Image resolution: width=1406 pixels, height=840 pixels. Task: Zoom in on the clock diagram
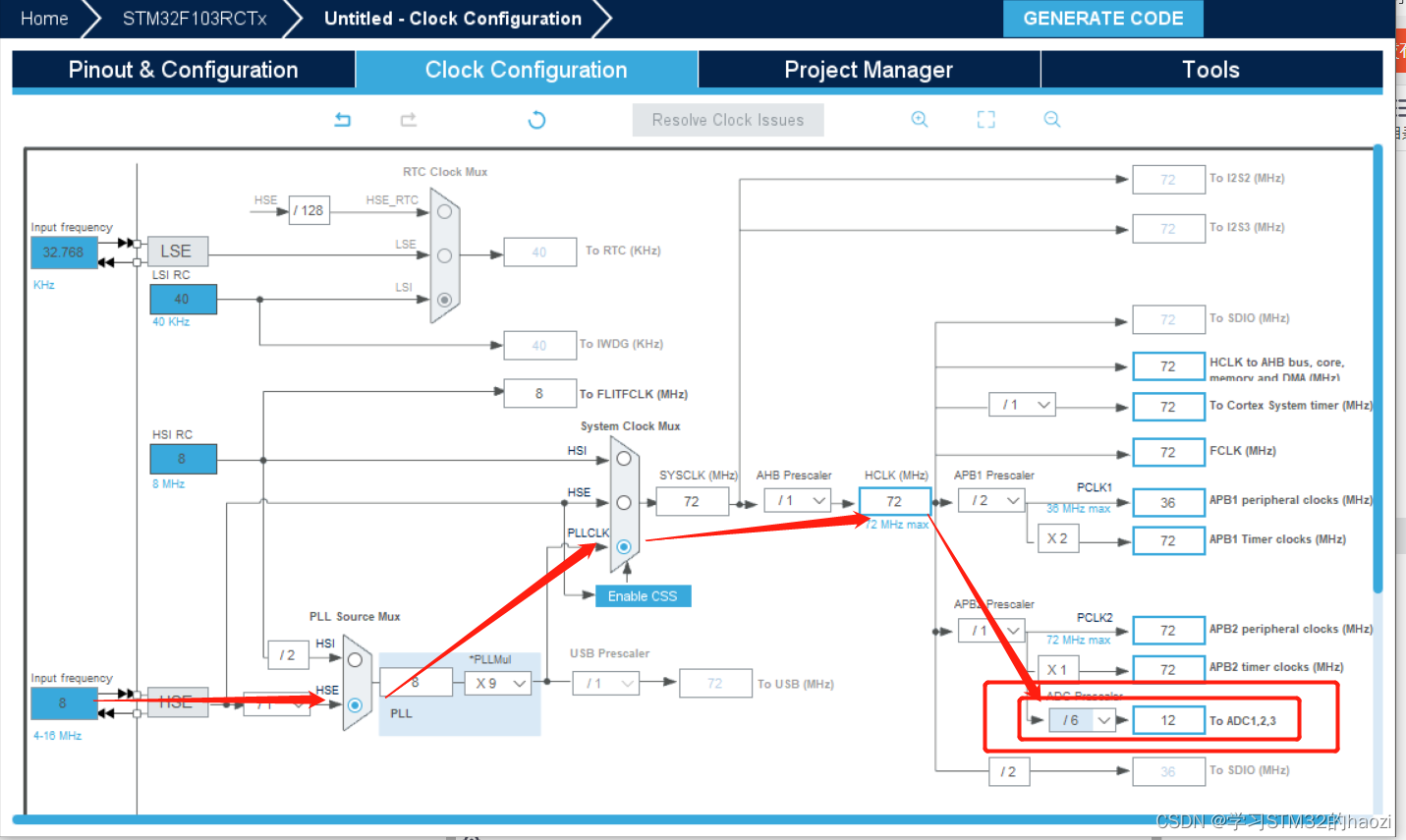point(920,120)
